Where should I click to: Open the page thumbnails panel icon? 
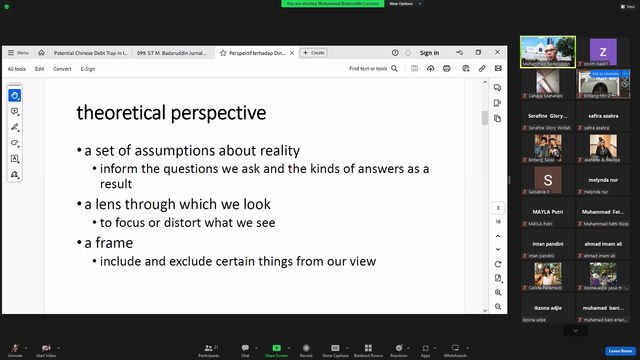[497, 119]
